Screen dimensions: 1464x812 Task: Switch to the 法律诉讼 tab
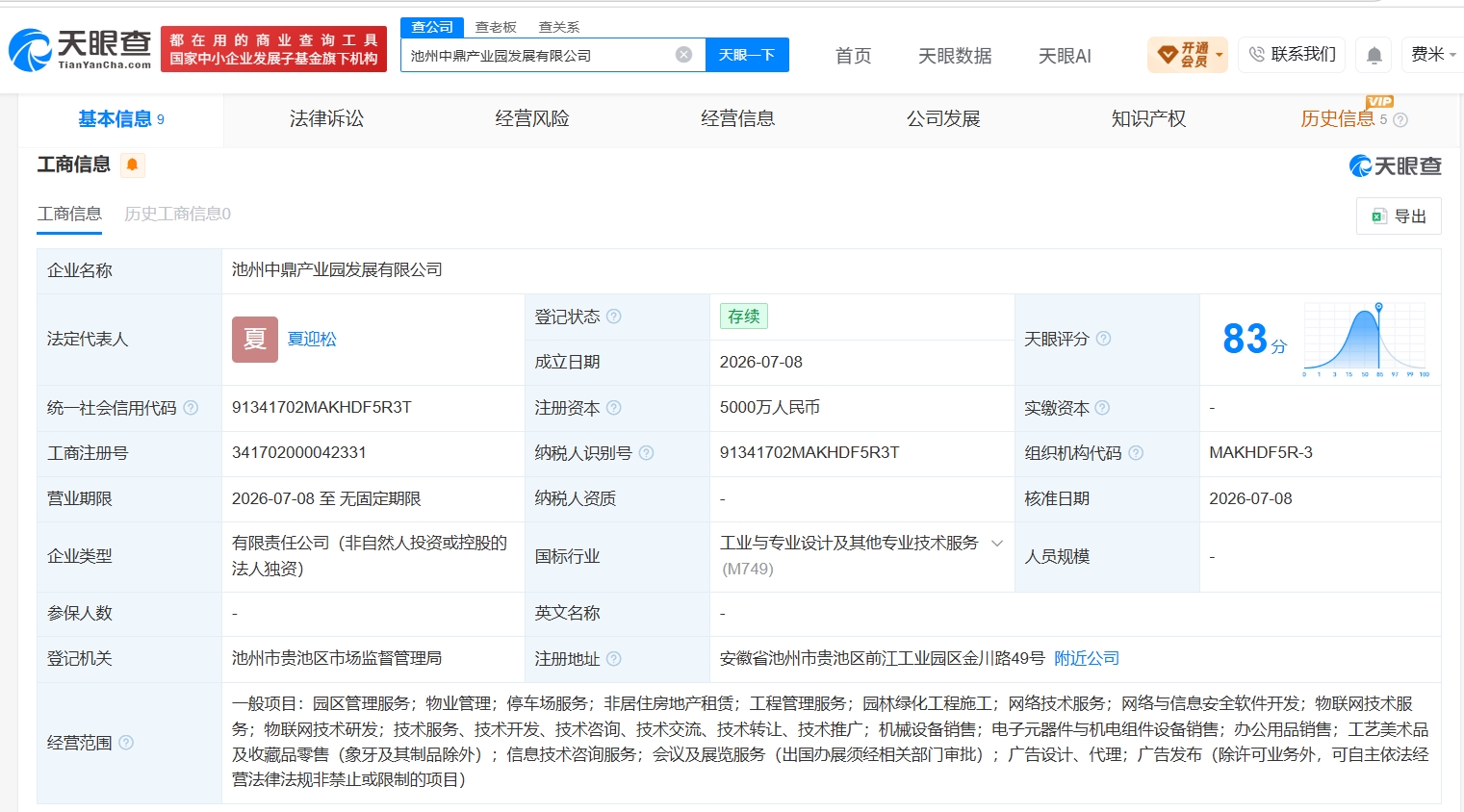click(326, 119)
